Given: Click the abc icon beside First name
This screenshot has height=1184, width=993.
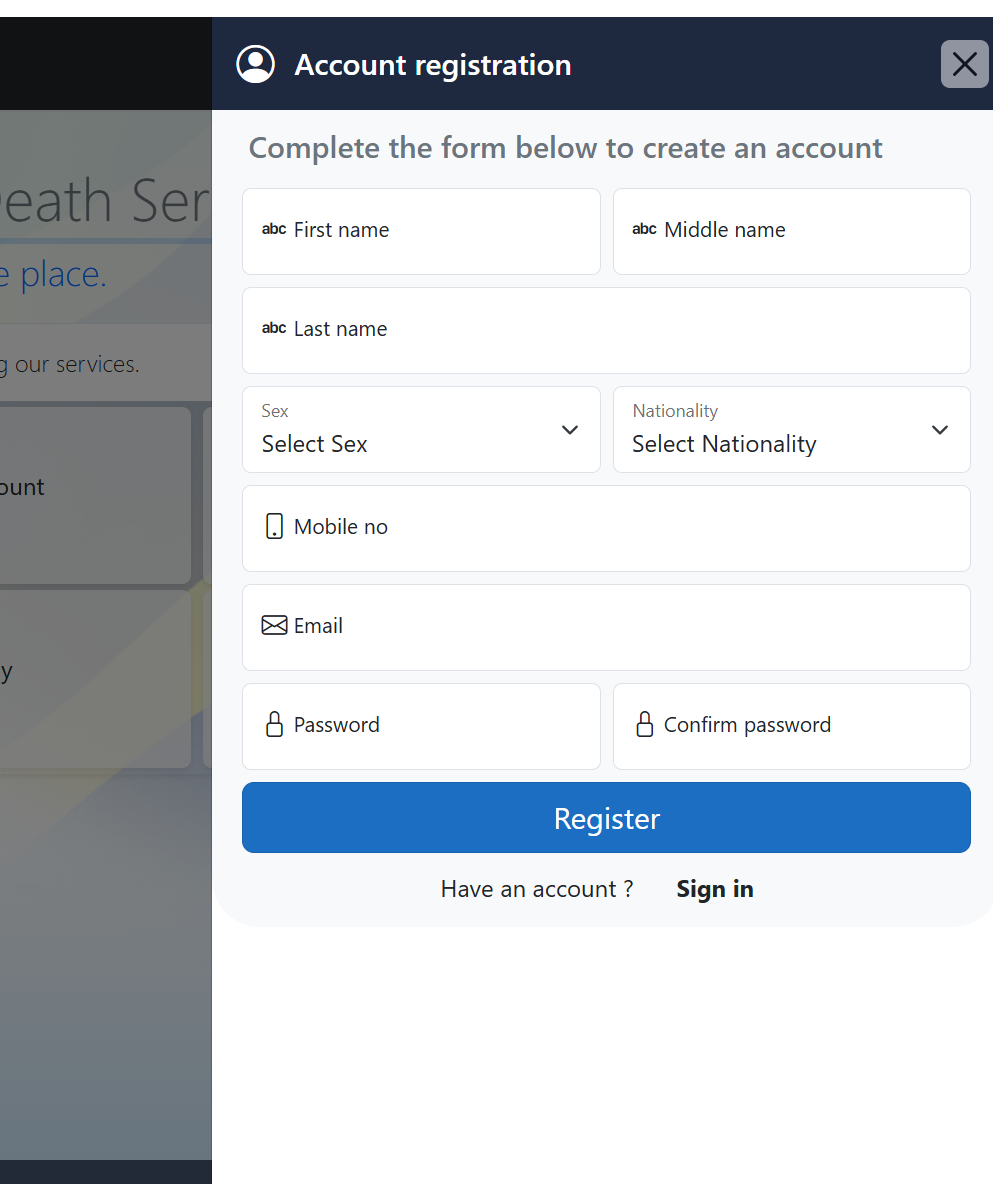Looking at the screenshot, I should 274,230.
